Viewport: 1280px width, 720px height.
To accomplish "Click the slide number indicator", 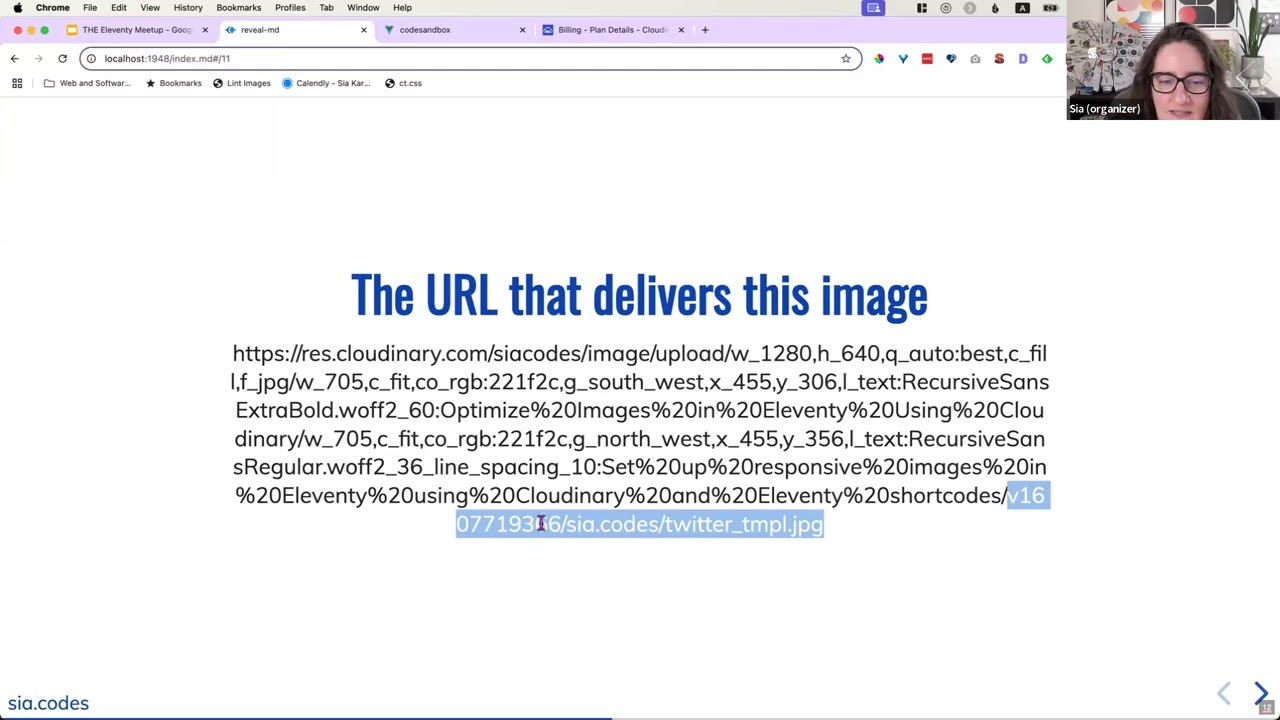I will click(1266, 708).
